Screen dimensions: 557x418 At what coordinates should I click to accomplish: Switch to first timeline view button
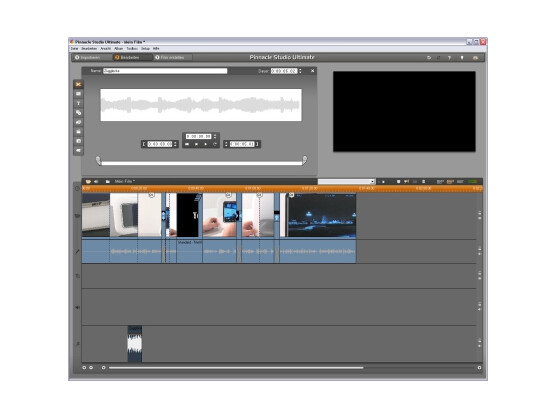click(440, 181)
